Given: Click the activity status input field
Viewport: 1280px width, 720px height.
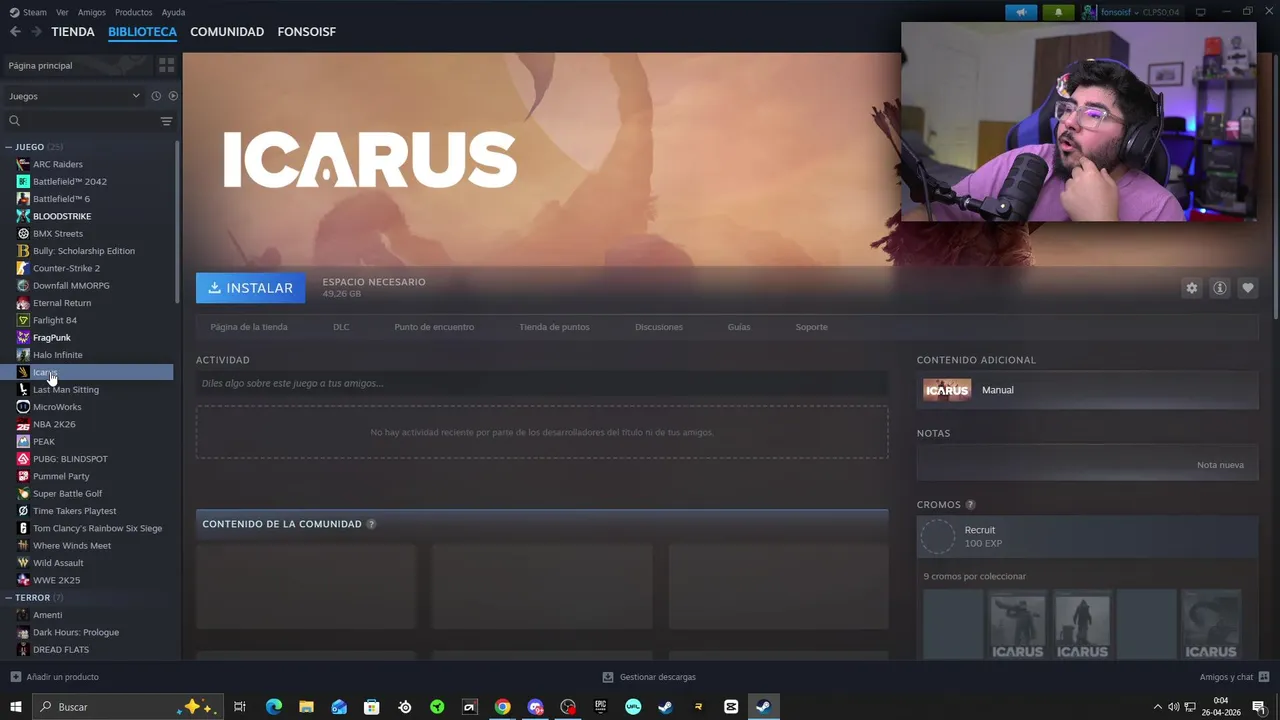Looking at the screenshot, I should [x=542, y=383].
